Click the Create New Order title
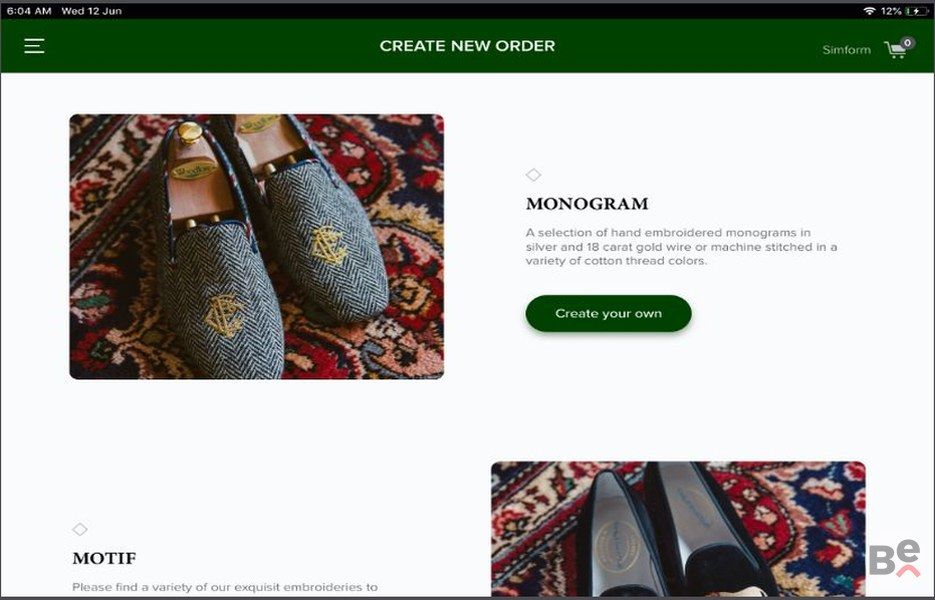Screen dimensions: 935x600 coord(467,46)
